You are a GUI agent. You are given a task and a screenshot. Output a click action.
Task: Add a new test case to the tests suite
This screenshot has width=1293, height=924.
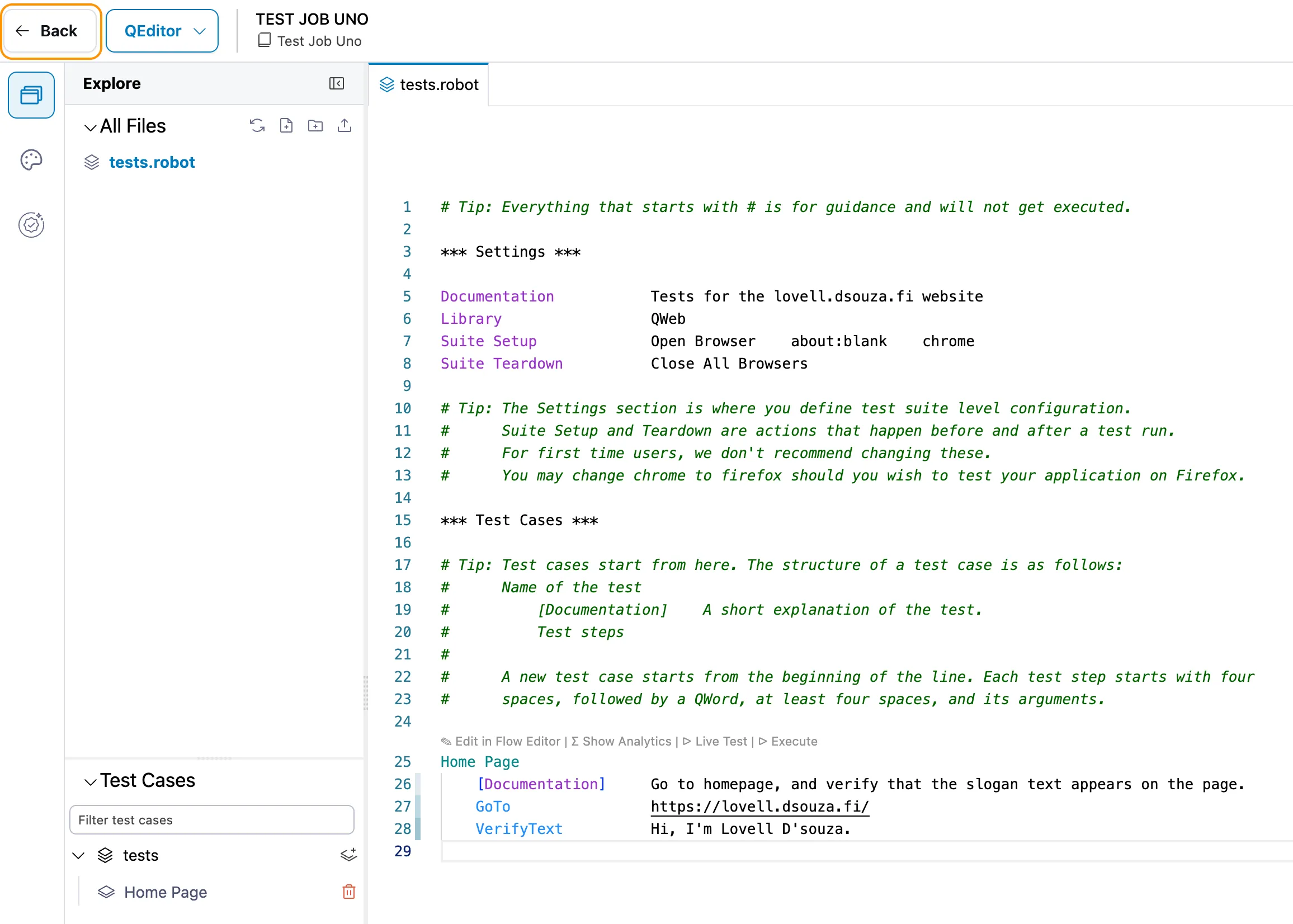[348, 855]
